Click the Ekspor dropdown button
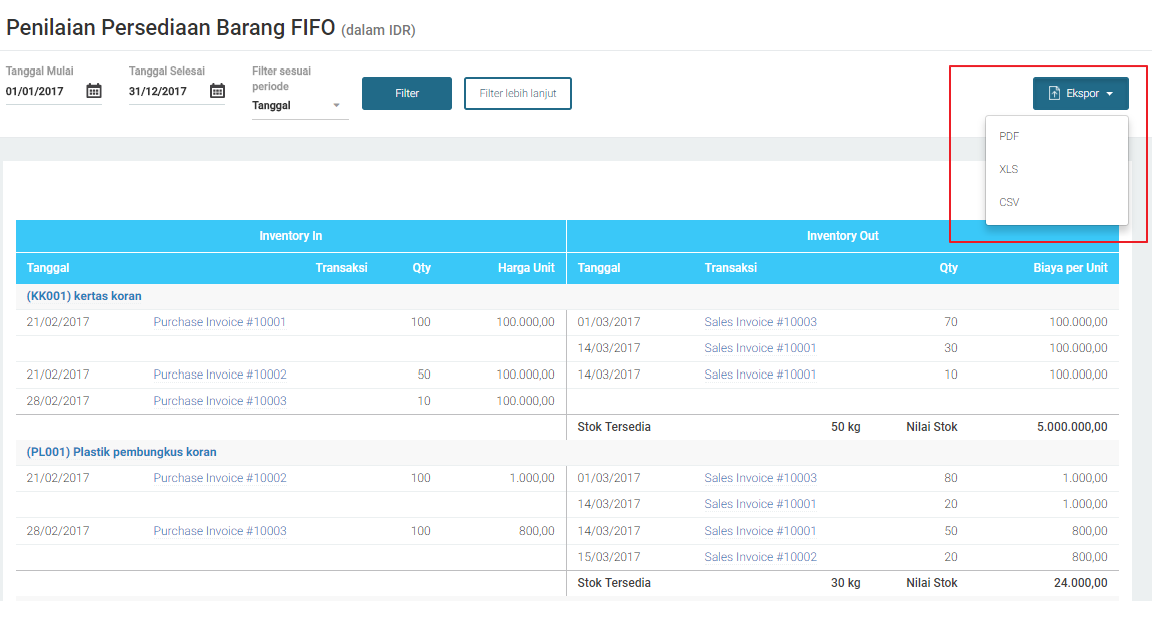This screenshot has width=1152, height=641. (x=1080, y=93)
